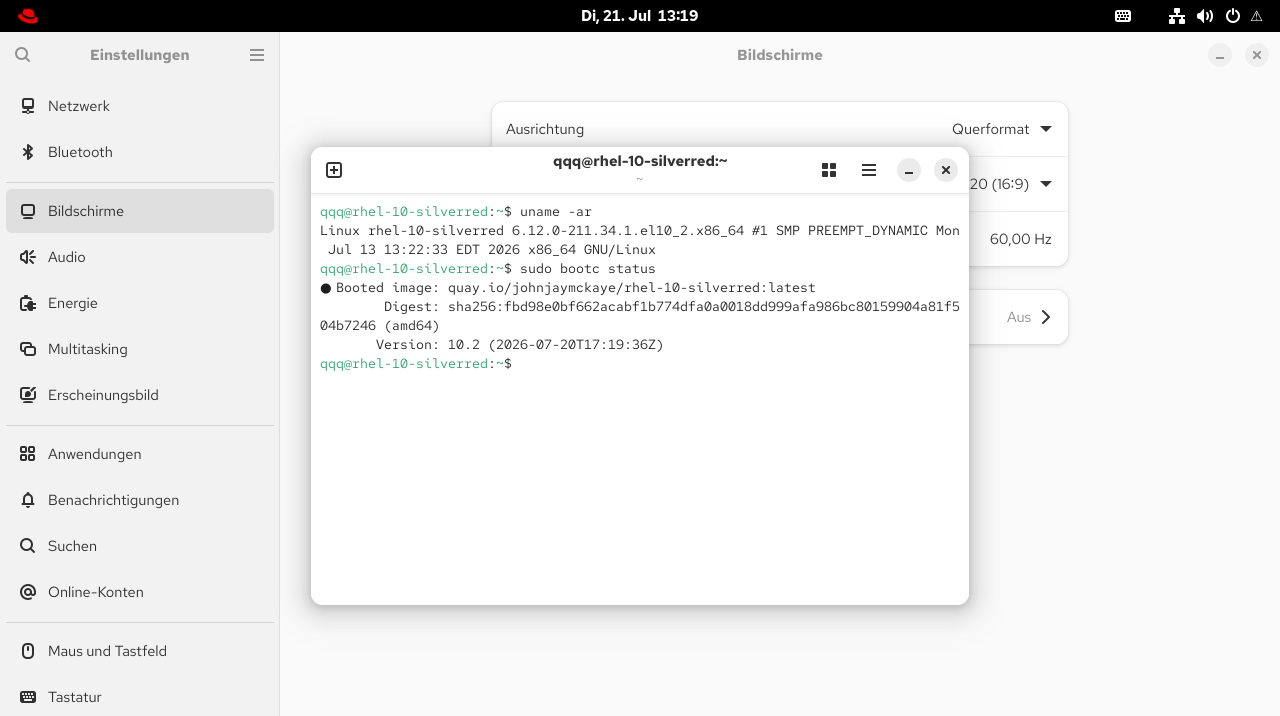Click the 'uname -ar' command text
The height and width of the screenshot is (716, 1280).
point(556,212)
